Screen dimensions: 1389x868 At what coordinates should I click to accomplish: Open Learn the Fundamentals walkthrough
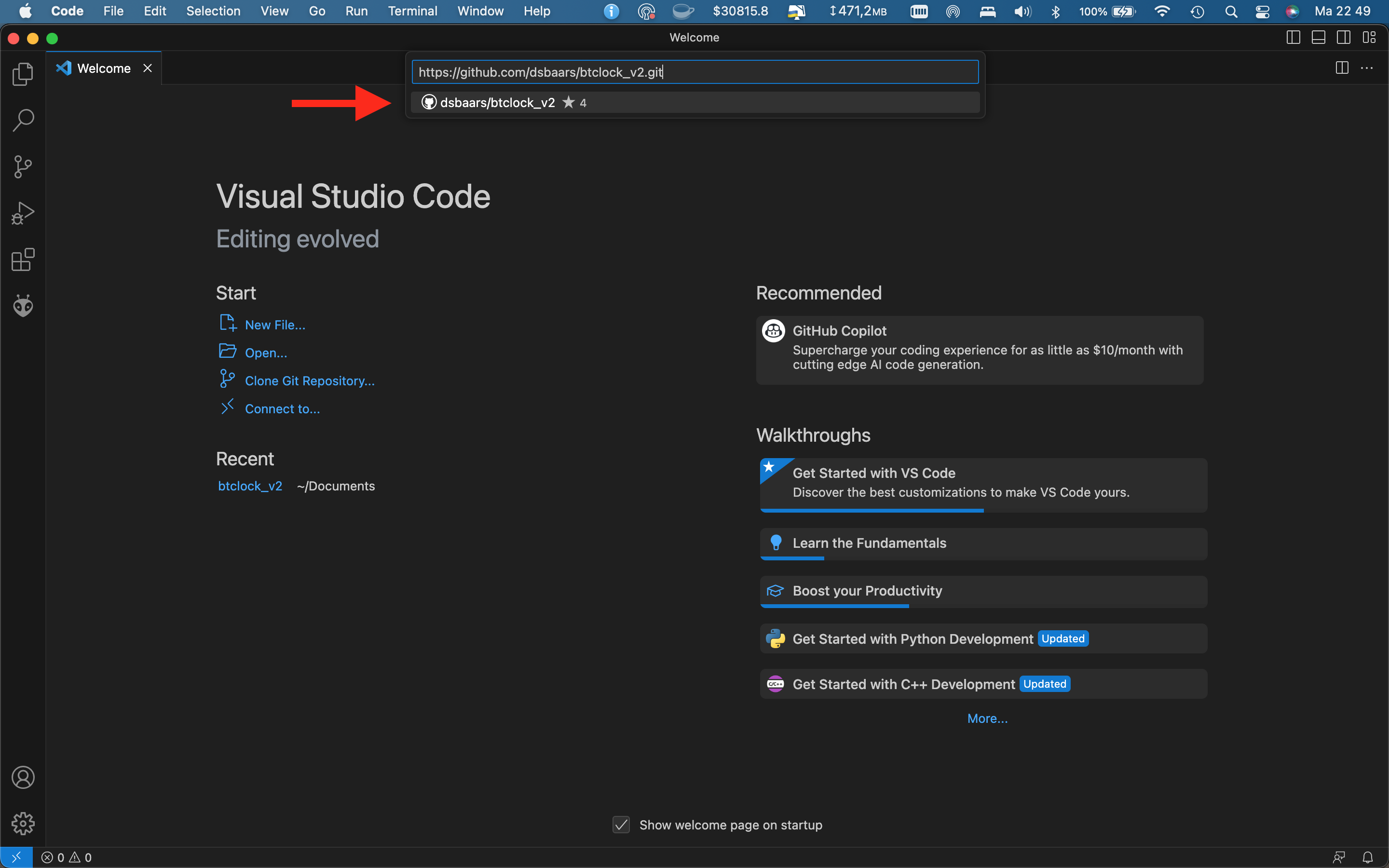coord(983,543)
